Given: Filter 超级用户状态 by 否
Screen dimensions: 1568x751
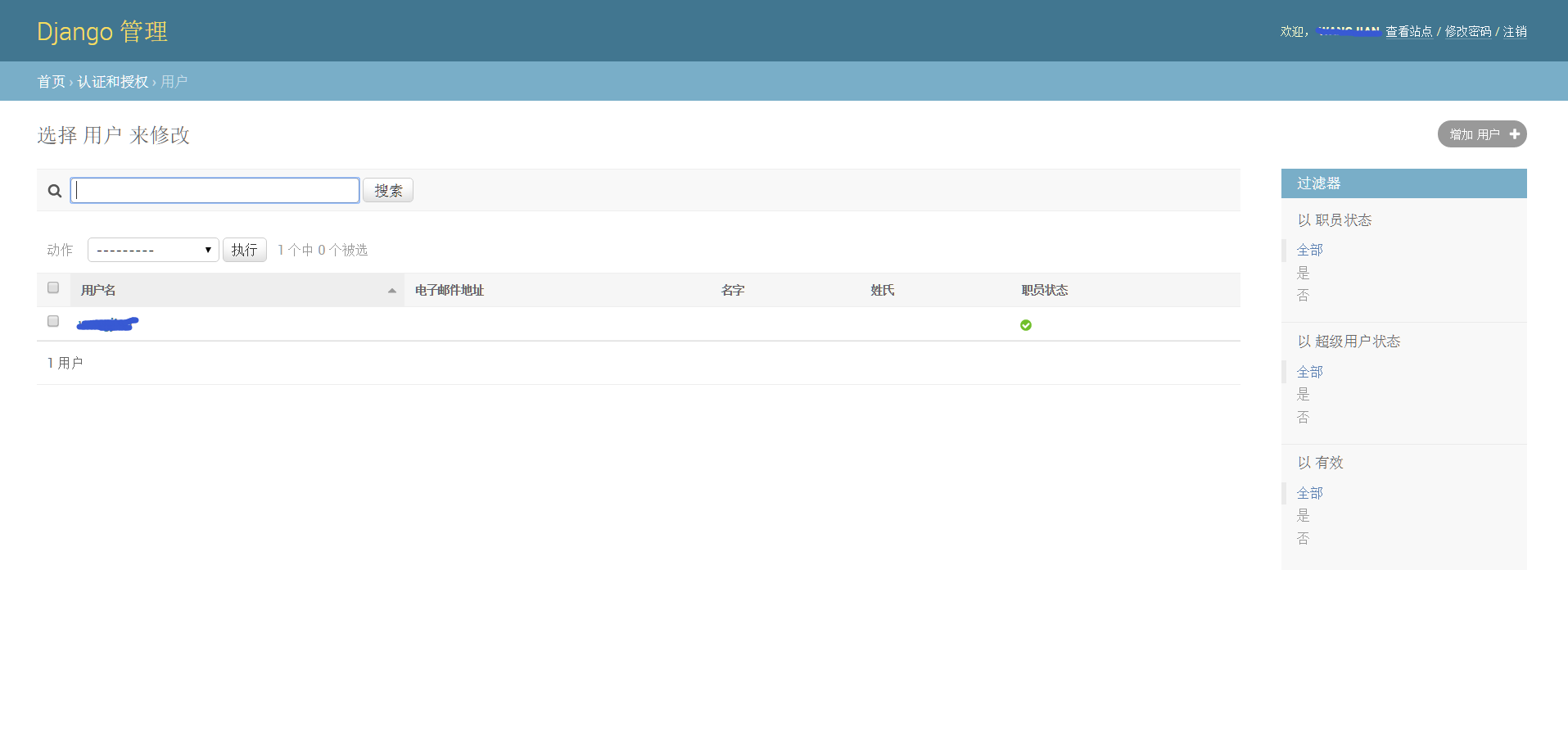Looking at the screenshot, I should point(1303,417).
